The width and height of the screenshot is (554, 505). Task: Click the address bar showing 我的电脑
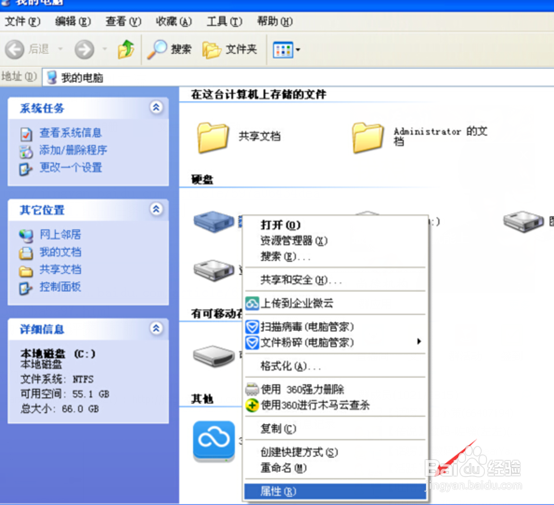(x=298, y=77)
